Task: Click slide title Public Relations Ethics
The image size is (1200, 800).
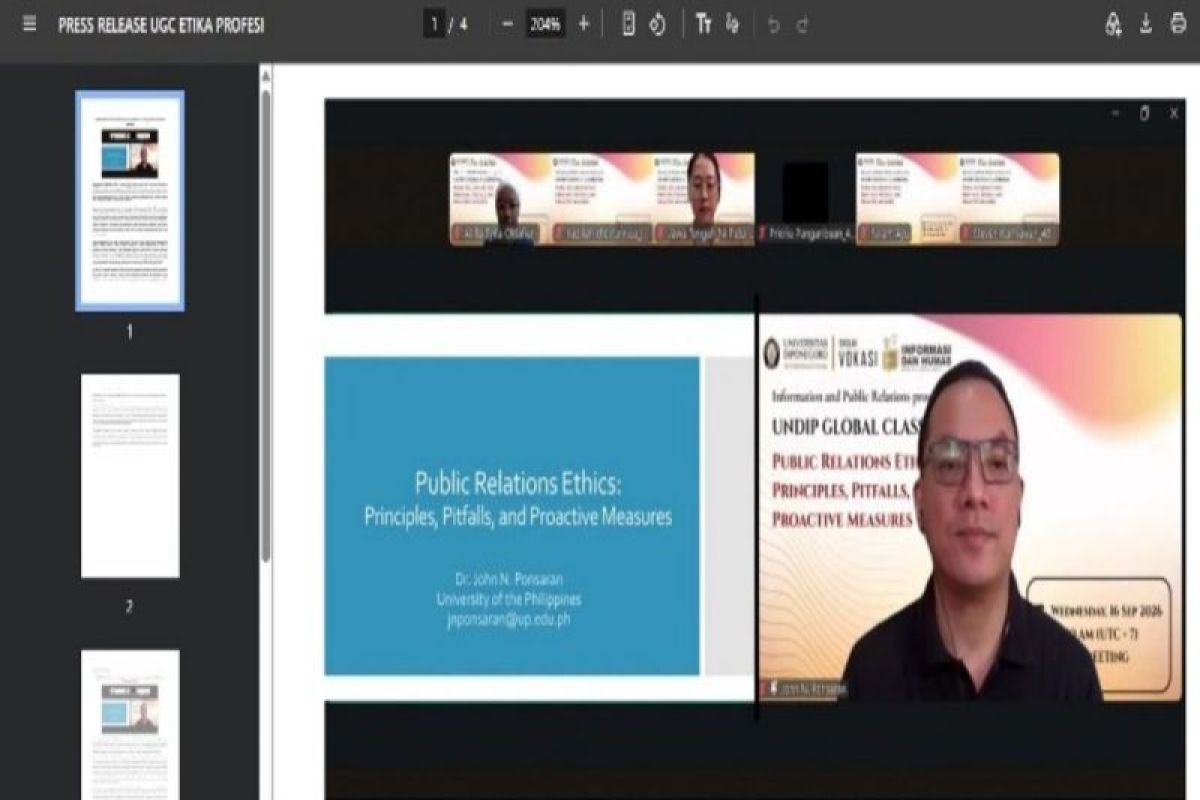Action: [x=518, y=485]
